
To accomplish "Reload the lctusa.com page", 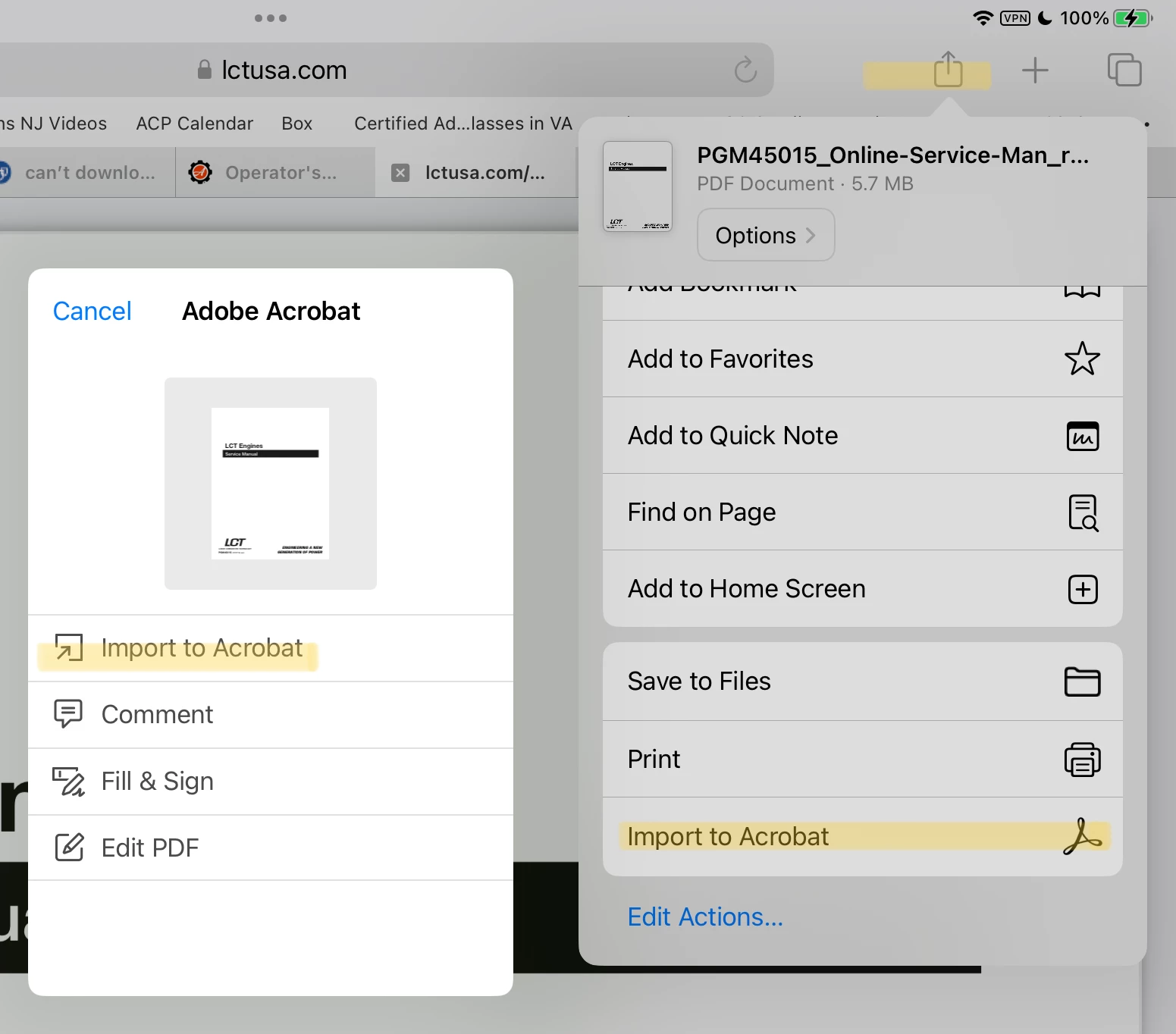I will (745, 70).
